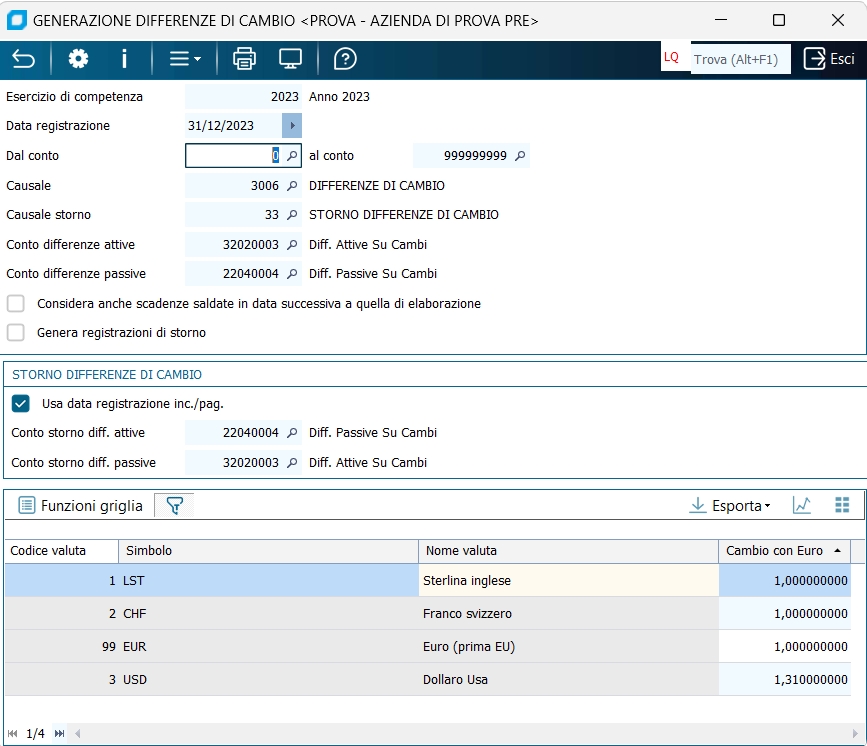Viewport: 867px width, 746px height.
Task: Expand the Esporta dropdown
Action: tap(730, 506)
